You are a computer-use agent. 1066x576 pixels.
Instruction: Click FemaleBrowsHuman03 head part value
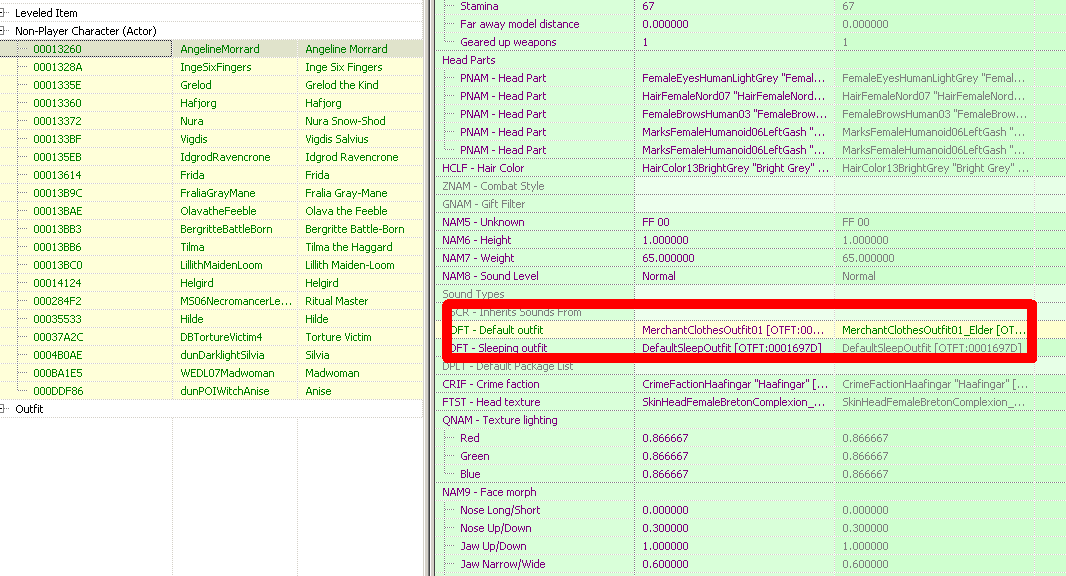click(734, 114)
